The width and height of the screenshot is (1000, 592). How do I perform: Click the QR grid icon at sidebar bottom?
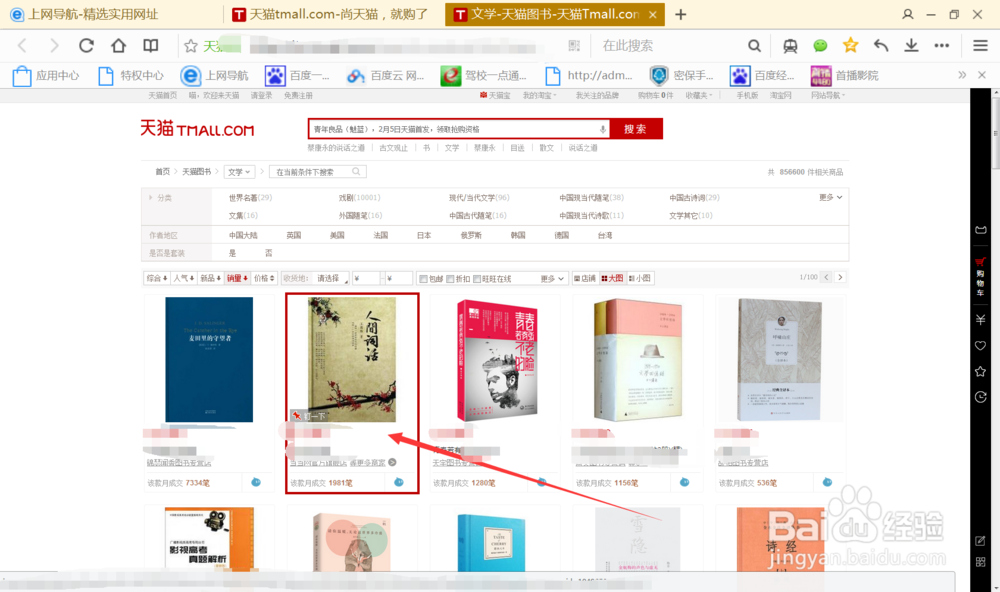[x=980, y=562]
